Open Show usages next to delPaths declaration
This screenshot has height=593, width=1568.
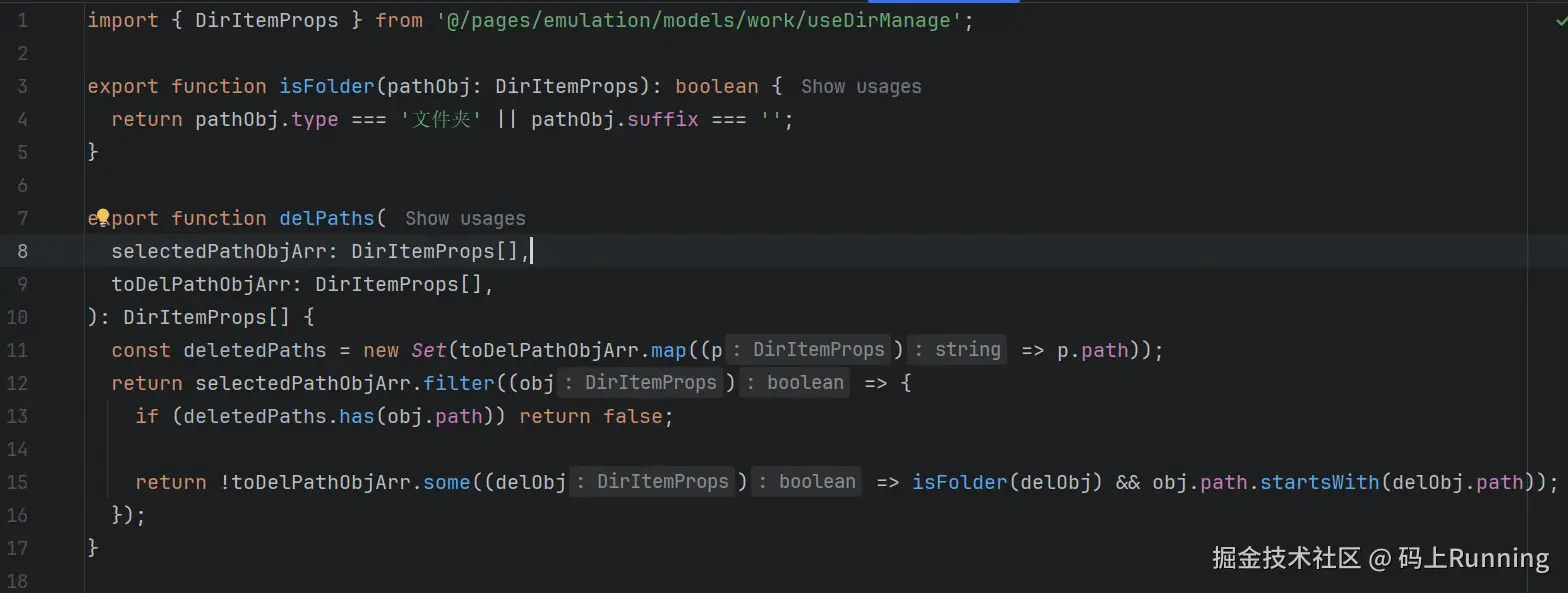(x=465, y=218)
